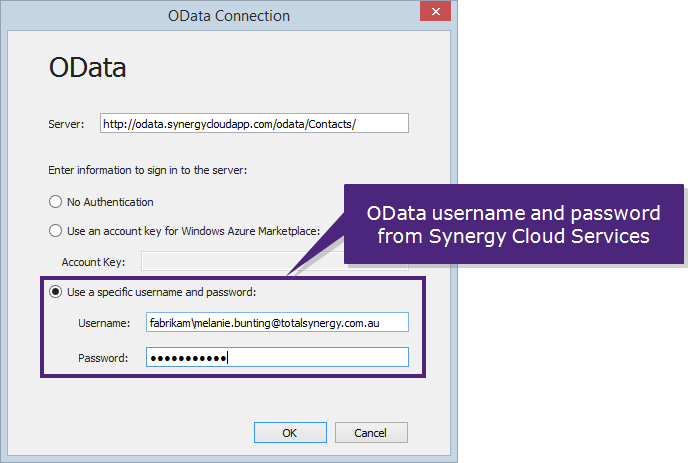Click the Account Key text field
This screenshot has width=698, height=463.
point(243,261)
